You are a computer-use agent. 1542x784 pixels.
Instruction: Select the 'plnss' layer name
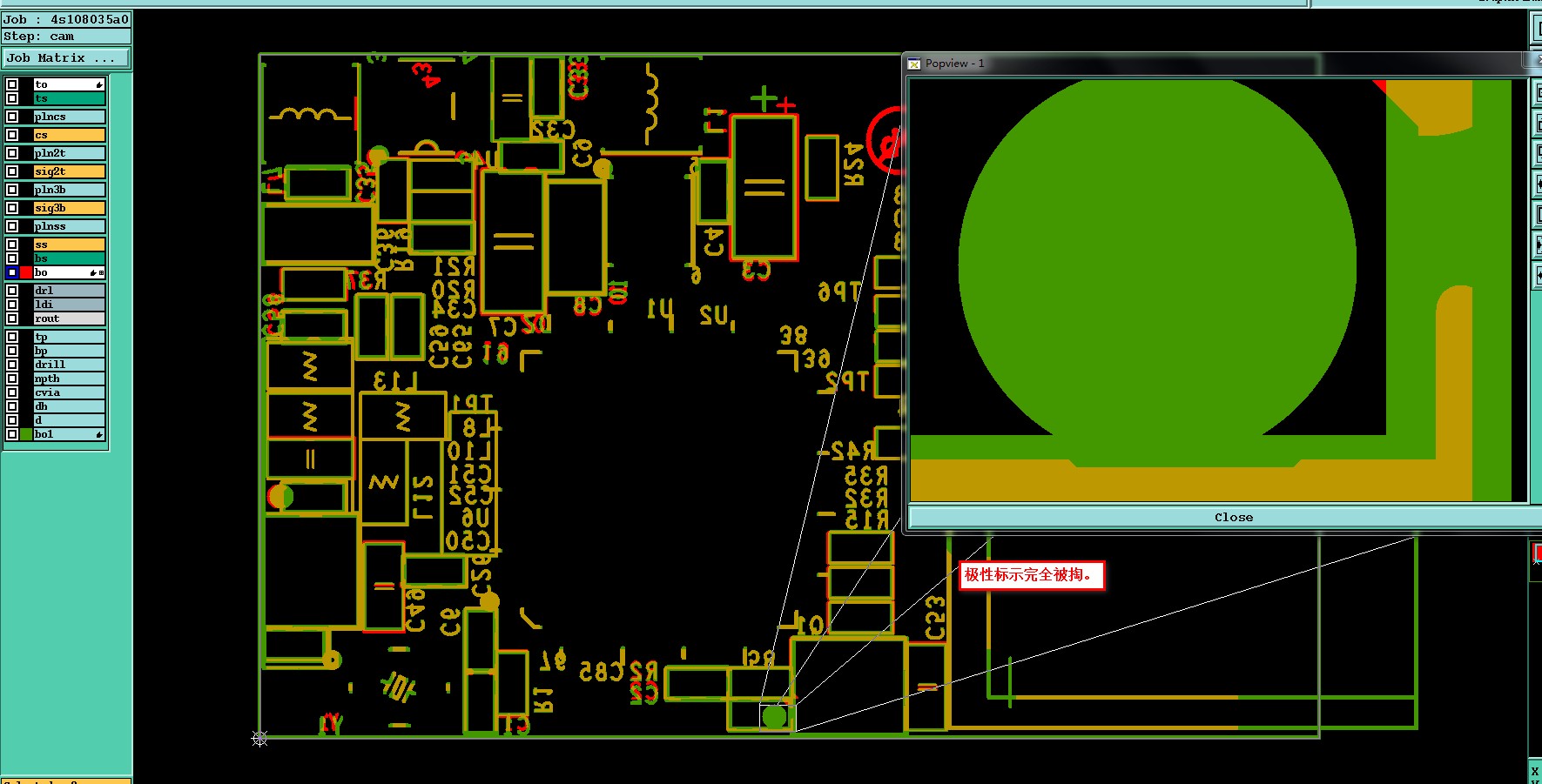pos(69,226)
